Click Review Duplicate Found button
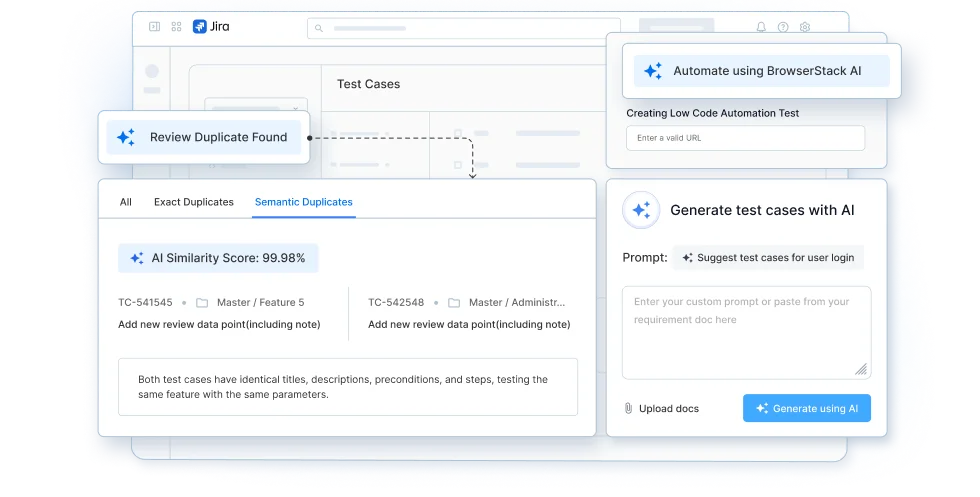The width and height of the screenshot is (980, 497). [x=204, y=137]
